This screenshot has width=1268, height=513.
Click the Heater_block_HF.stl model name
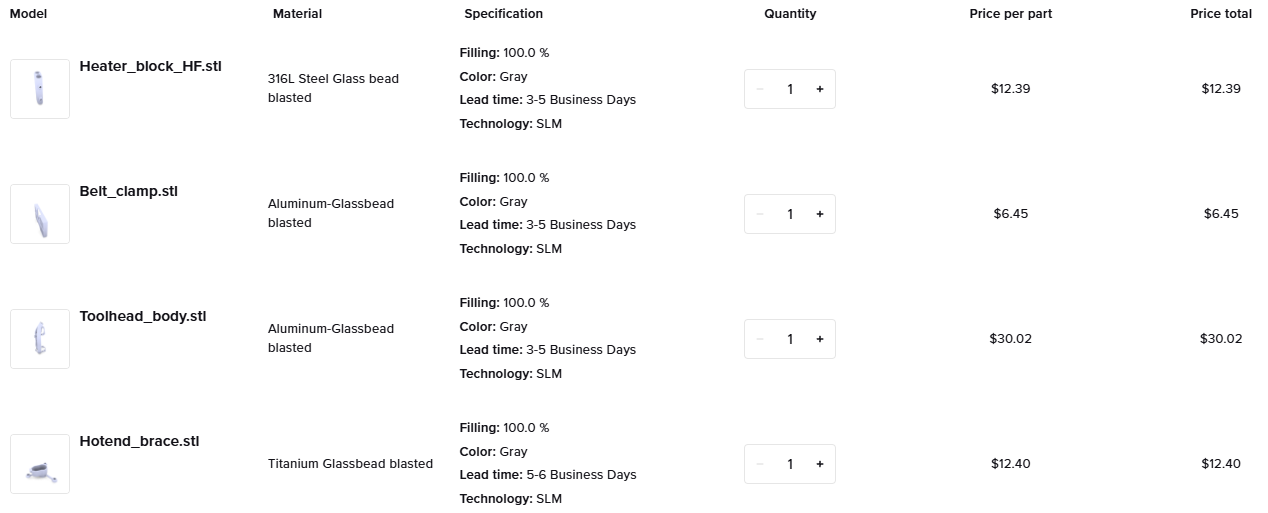tap(151, 66)
